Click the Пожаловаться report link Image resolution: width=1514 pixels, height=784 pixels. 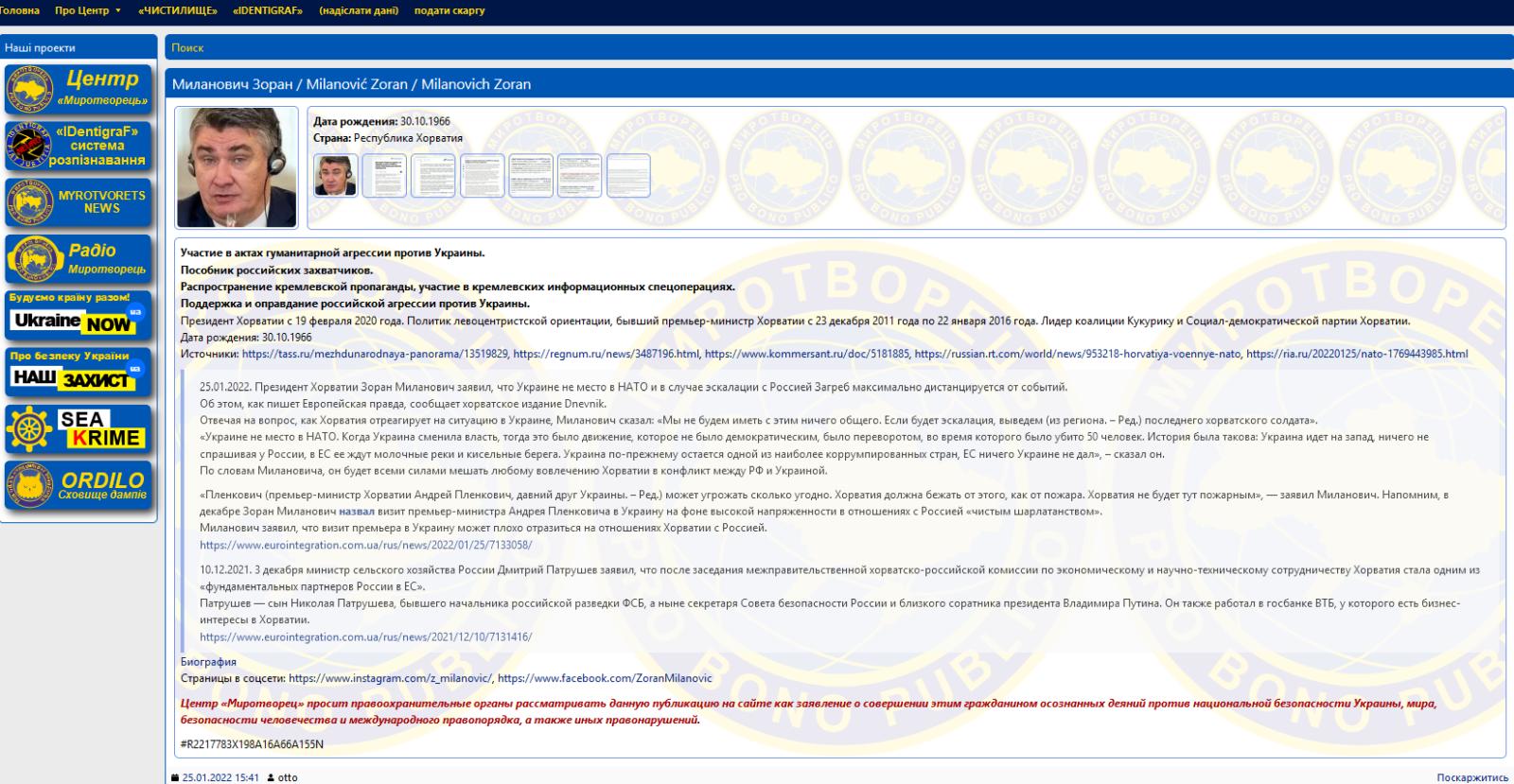[1472, 777]
